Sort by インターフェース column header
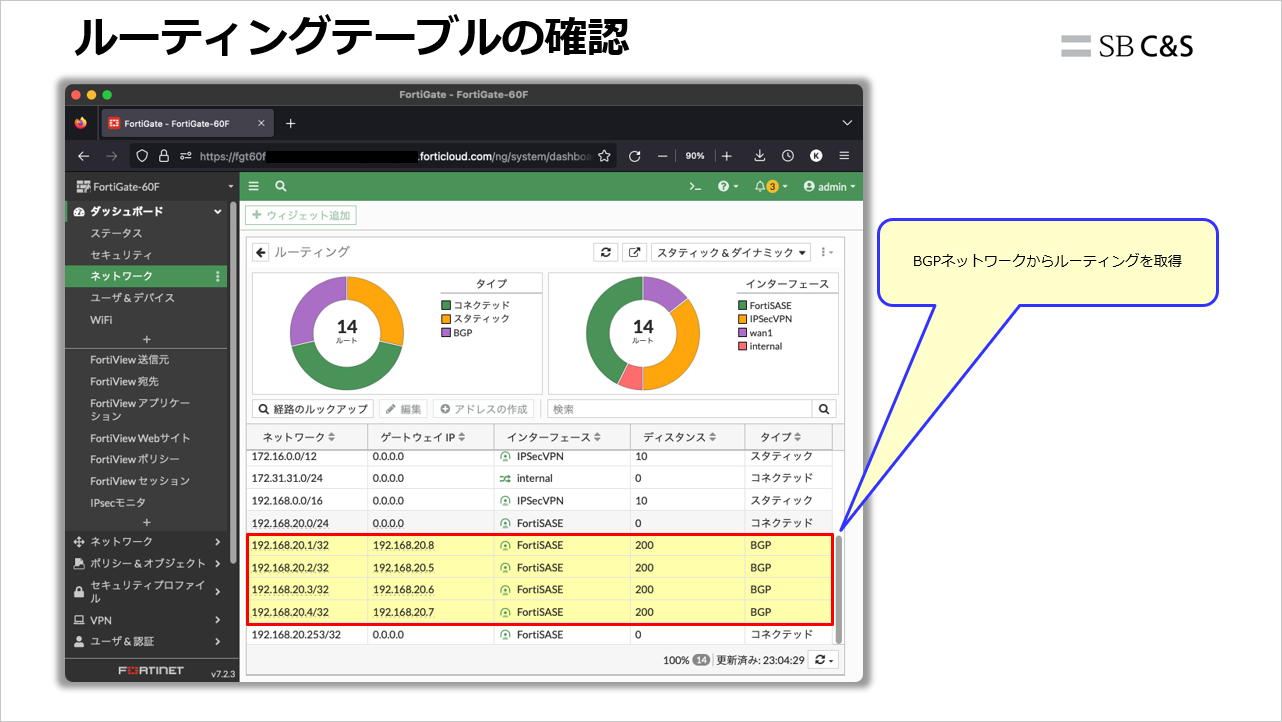 tap(562, 437)
